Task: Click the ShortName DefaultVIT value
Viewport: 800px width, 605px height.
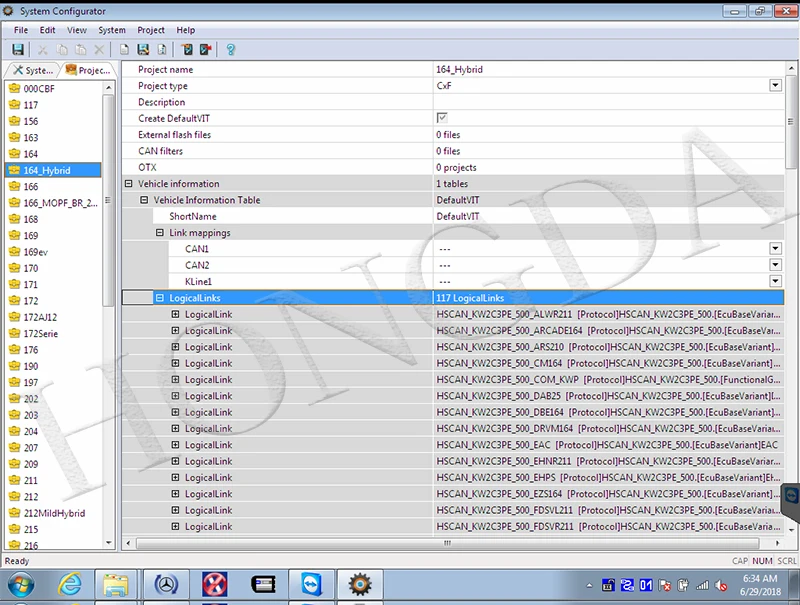Action: click(x=458, y=216)
